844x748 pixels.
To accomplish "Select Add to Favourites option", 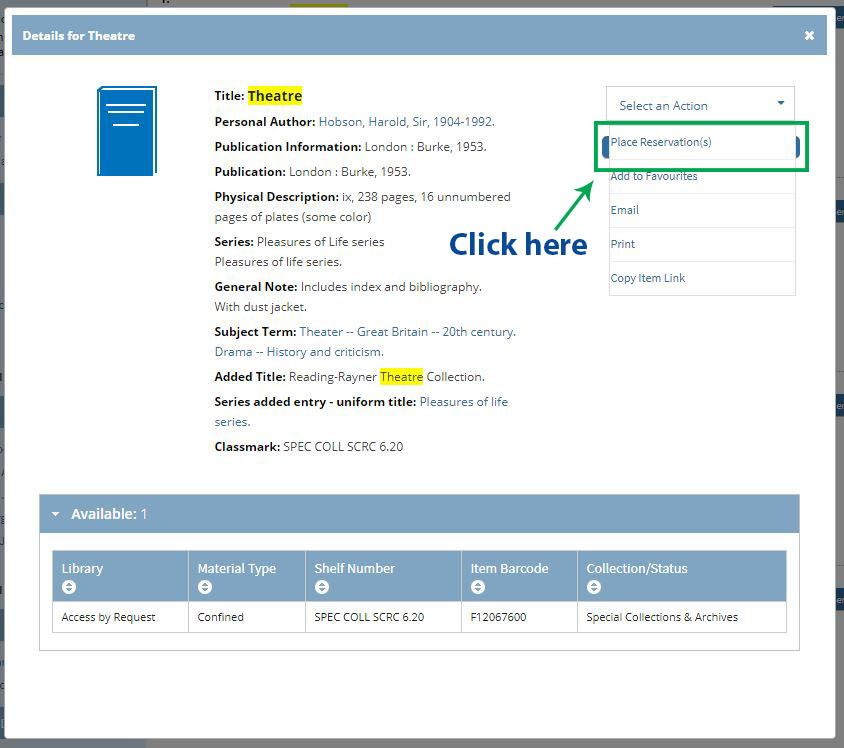I will (x=654, y=176).
